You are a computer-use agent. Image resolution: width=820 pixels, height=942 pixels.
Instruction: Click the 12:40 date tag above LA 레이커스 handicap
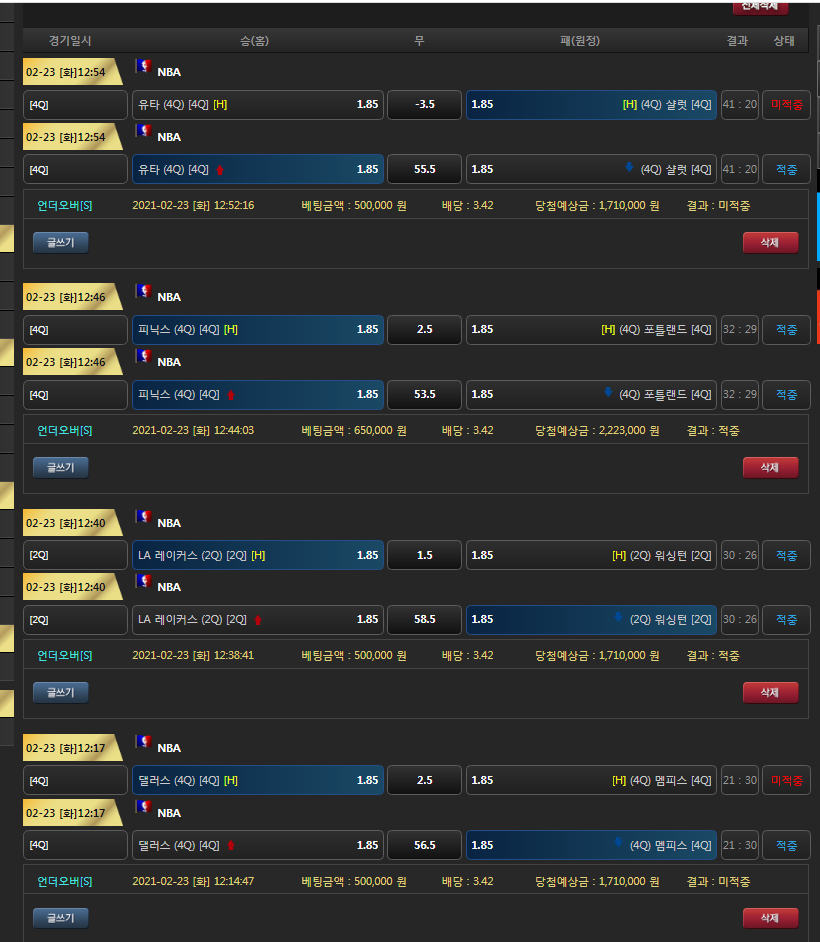(x=68, y=523)
